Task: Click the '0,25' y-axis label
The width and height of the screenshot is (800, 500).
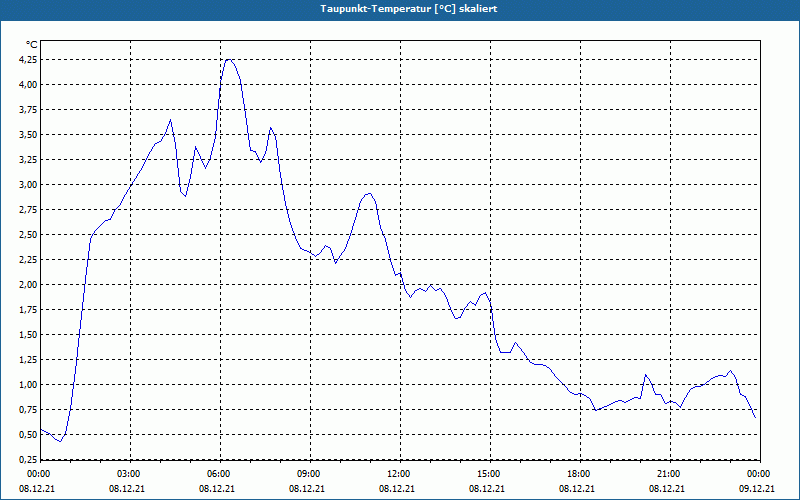Action: (x=28, y=460)
